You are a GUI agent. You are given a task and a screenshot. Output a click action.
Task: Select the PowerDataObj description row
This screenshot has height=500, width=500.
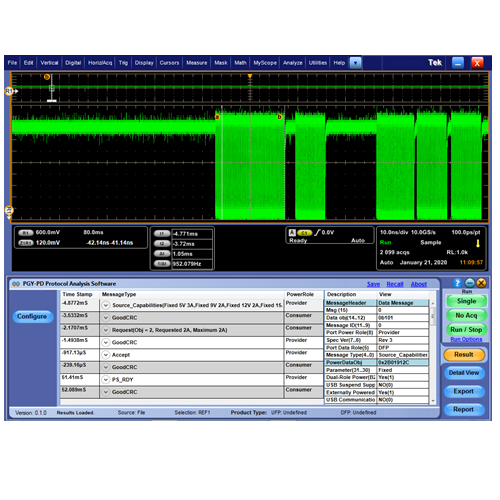click(377, 362)
